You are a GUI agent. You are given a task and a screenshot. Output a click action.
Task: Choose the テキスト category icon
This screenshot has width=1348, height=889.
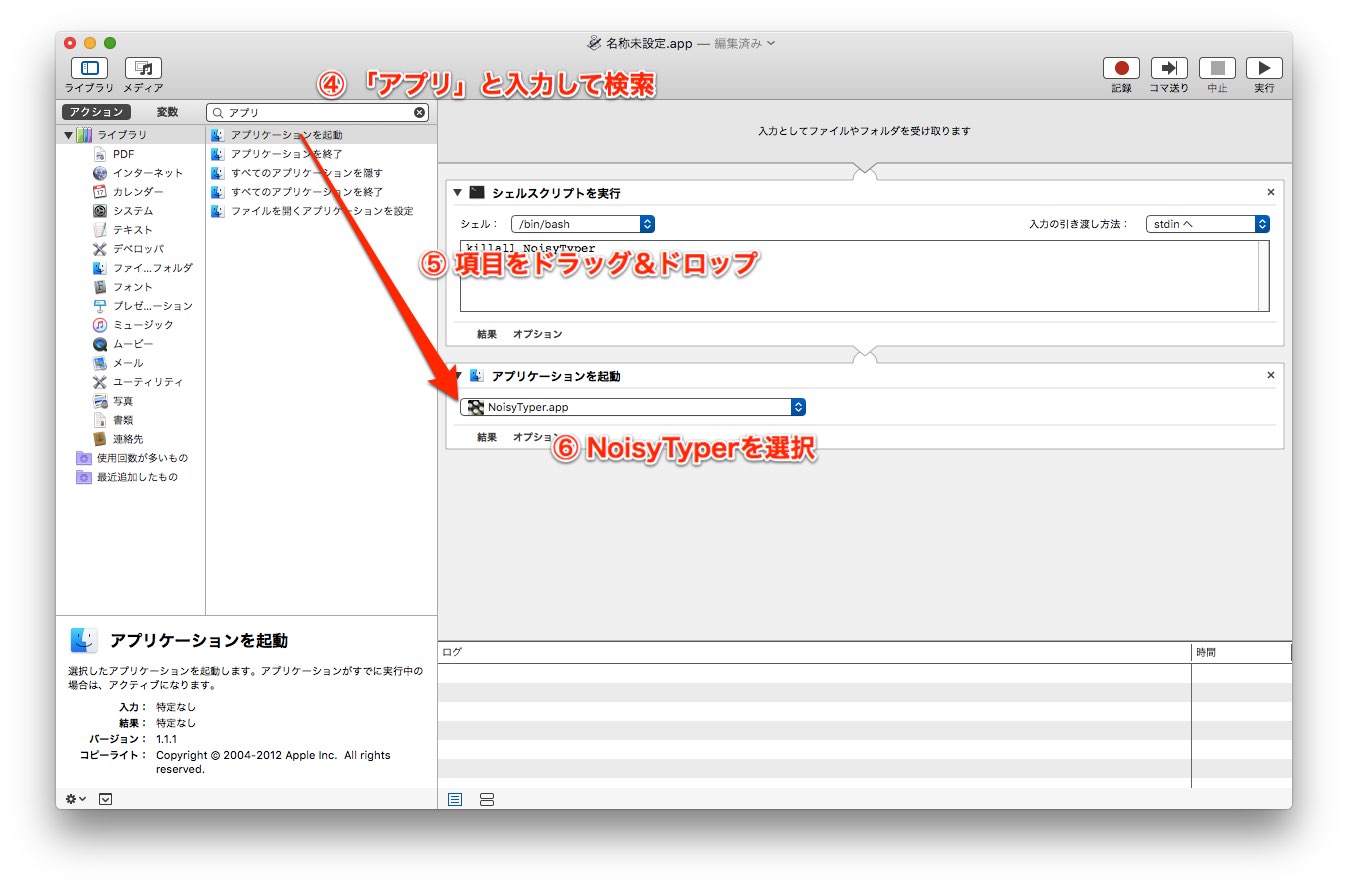[100, 230]
